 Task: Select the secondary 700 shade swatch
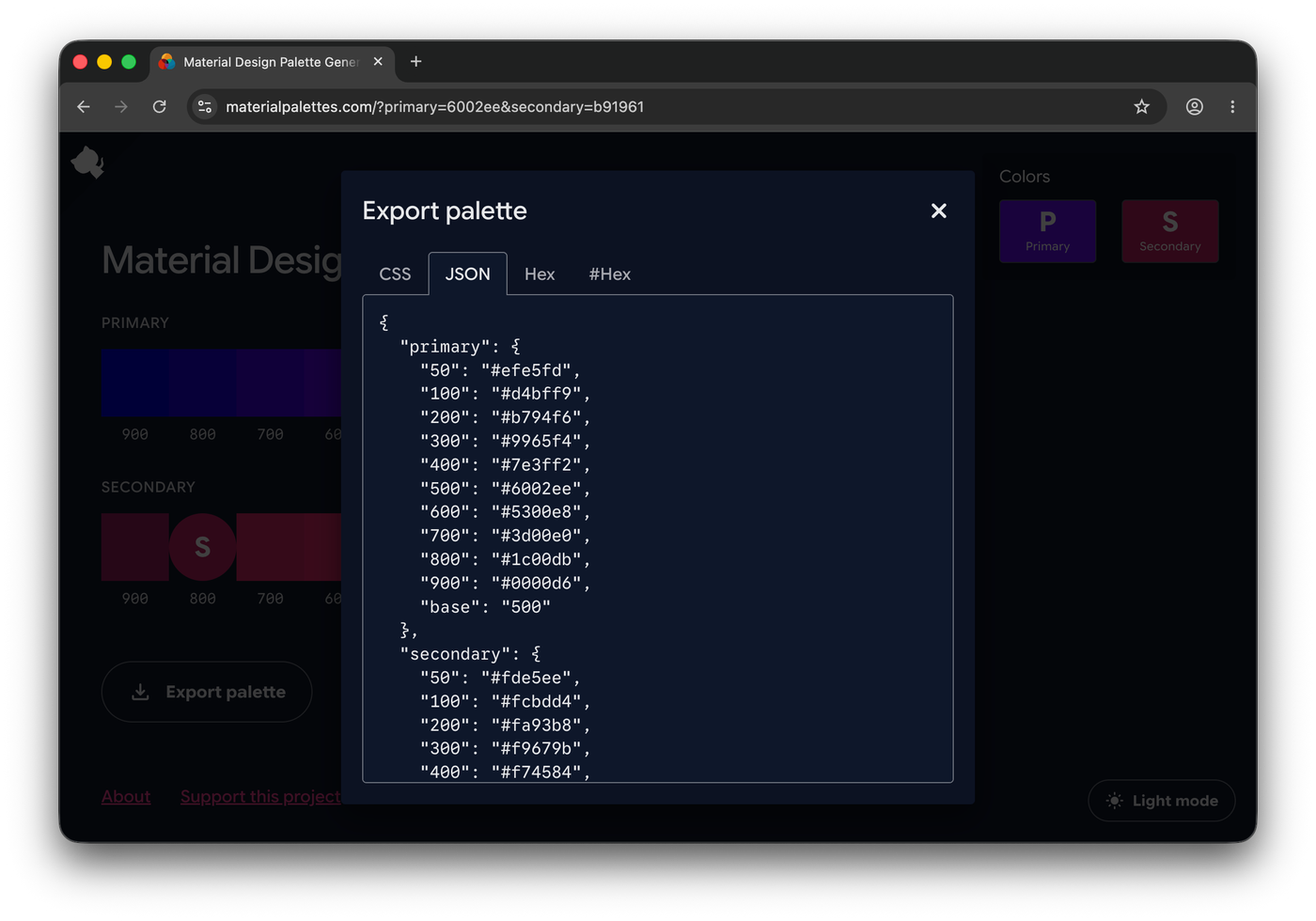point(271,547)
